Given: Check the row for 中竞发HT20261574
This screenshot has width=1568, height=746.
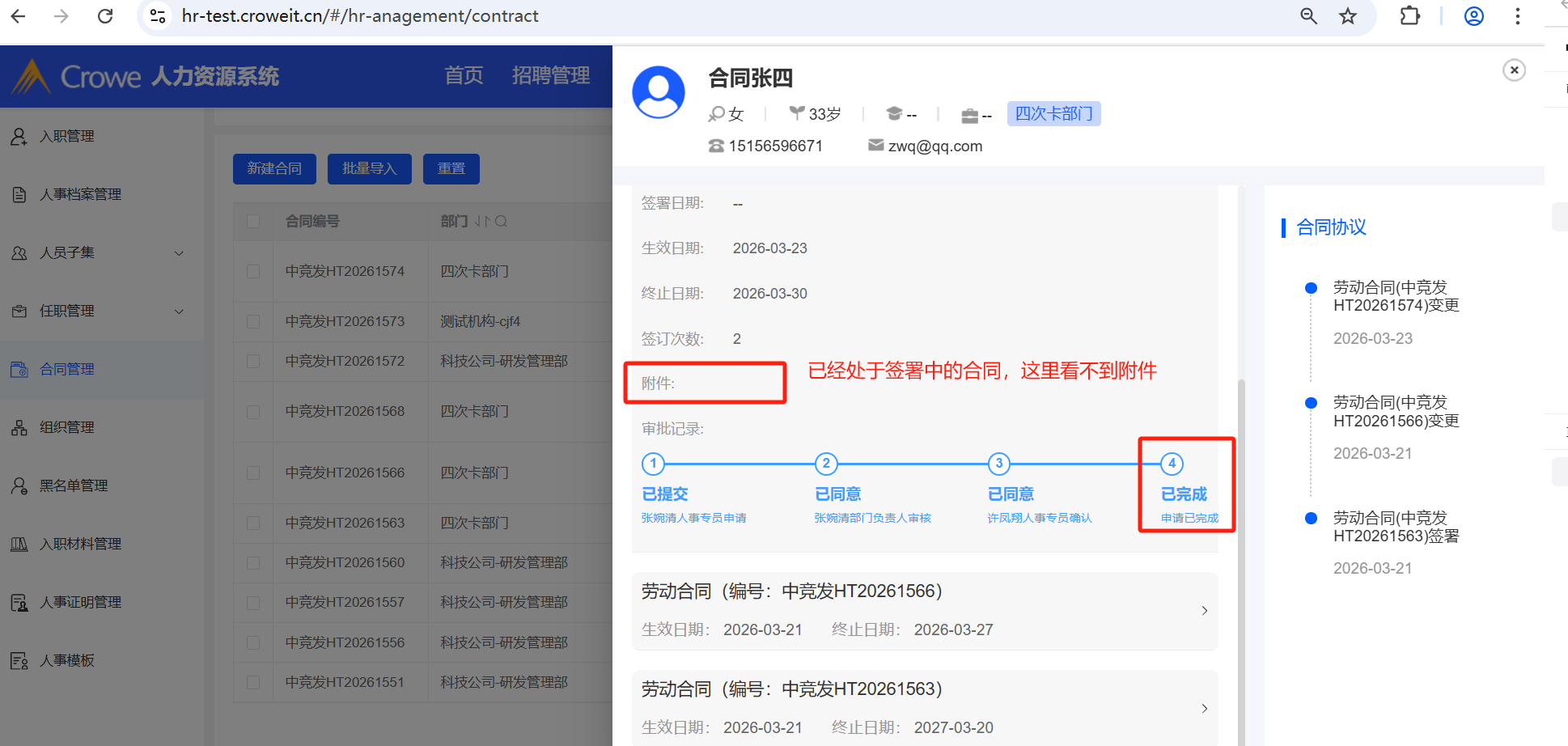Looking at the screenshot, I should coord(253,272).
